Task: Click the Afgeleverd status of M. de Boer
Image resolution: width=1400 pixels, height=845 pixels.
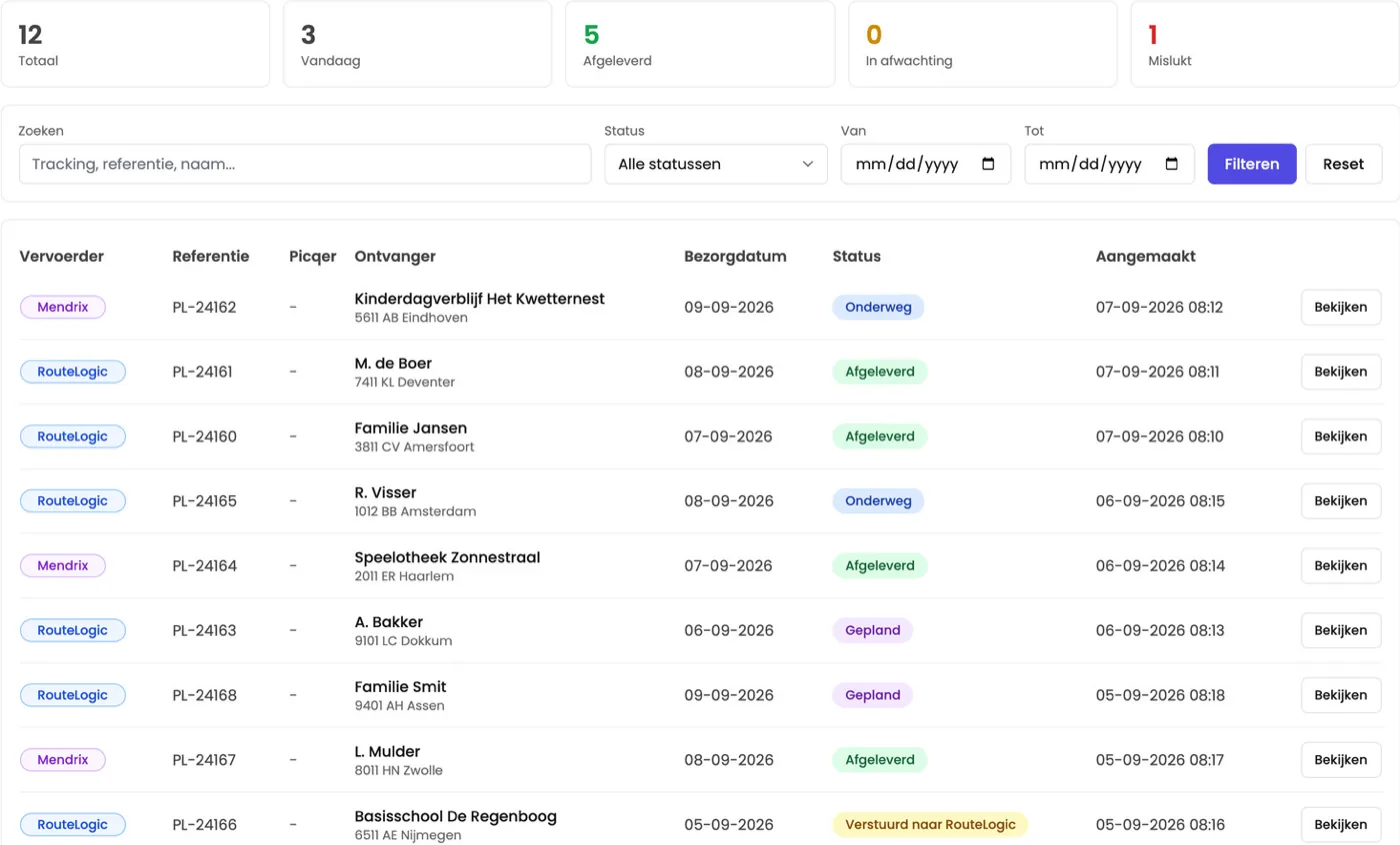Action: point(880,372)
